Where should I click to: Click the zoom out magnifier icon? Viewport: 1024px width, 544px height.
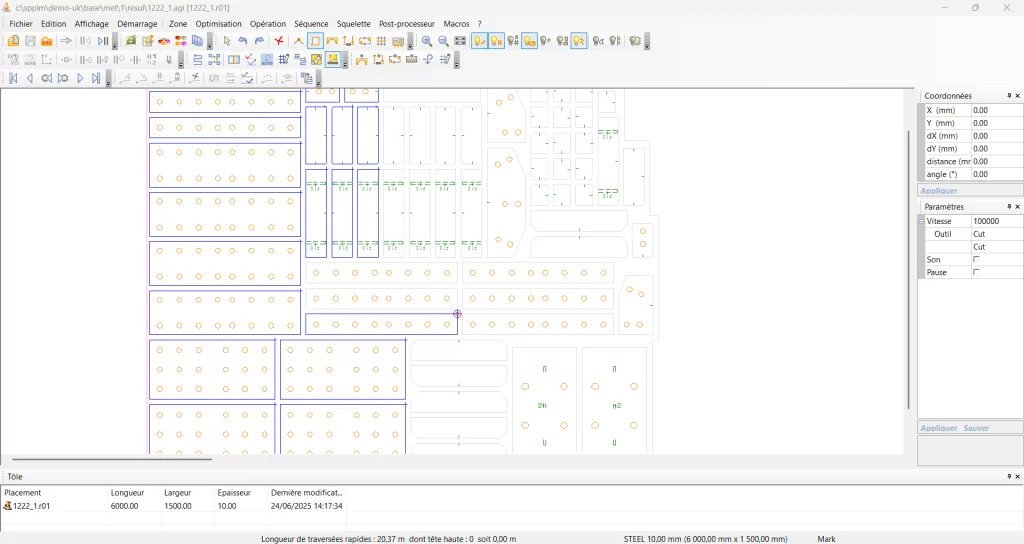[443, 41]
